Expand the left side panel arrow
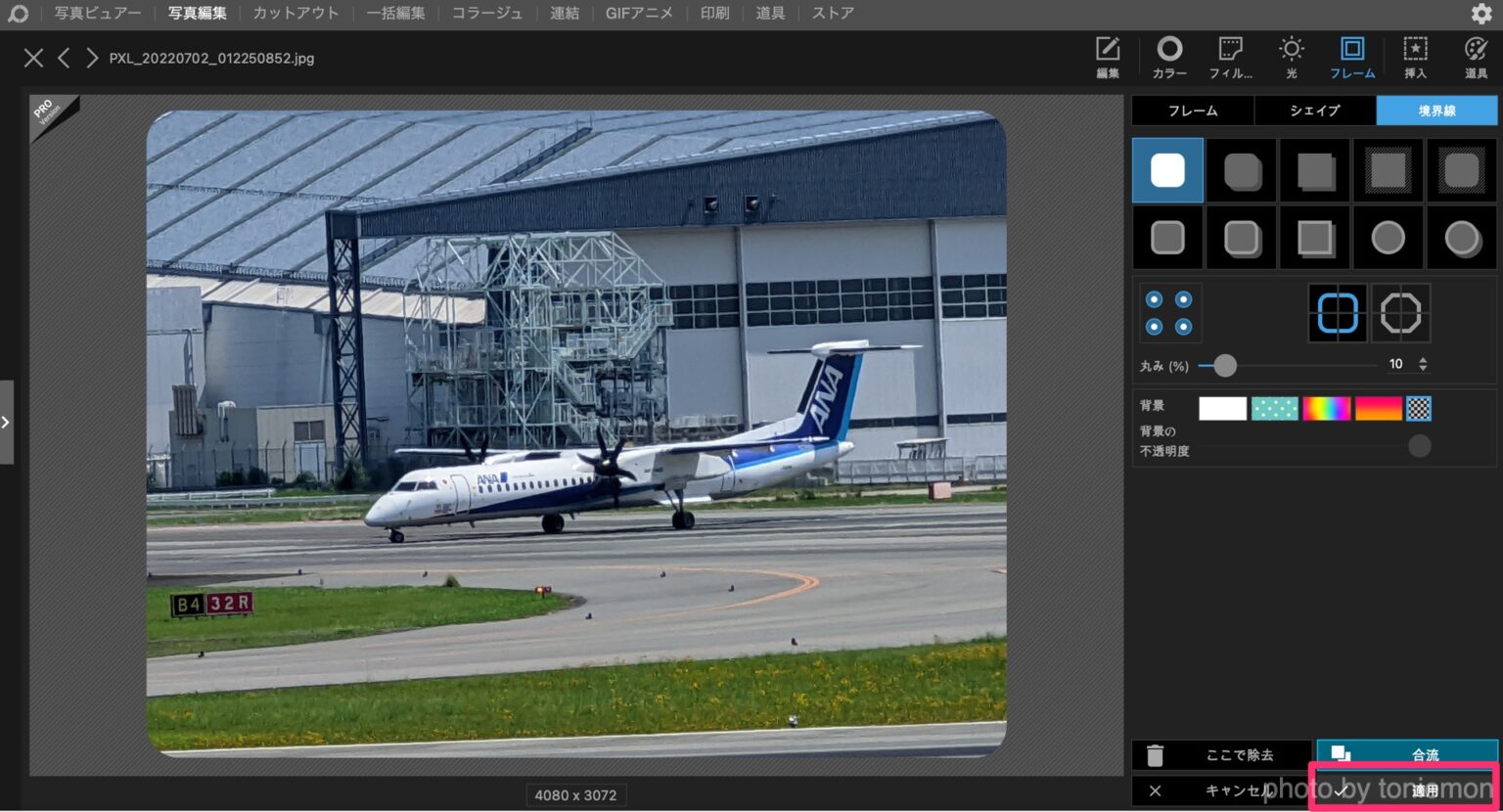The height and width of the screenshot is (812, 1503). tap(7, 422)
